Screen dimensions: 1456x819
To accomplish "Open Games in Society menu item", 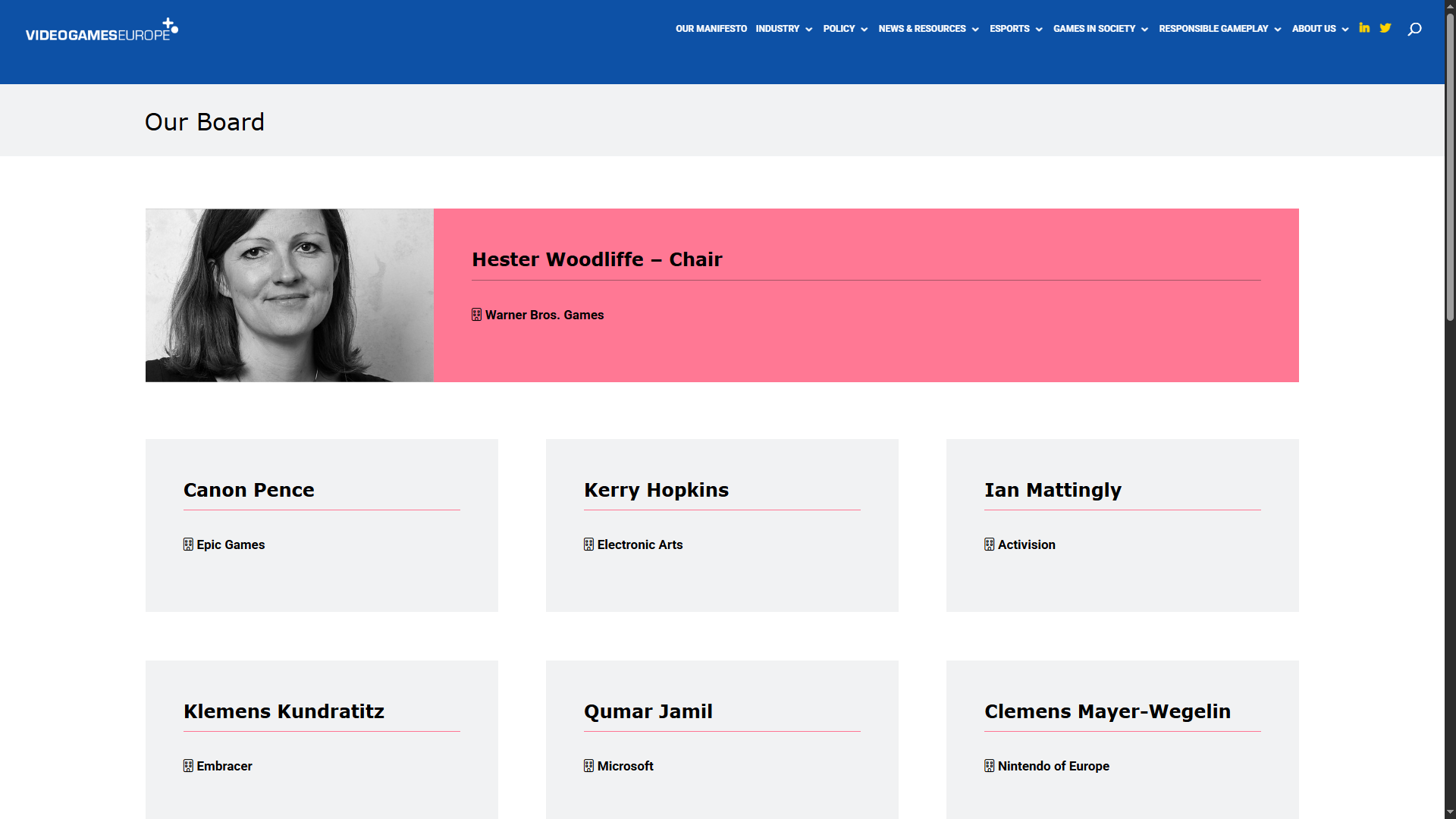I will pyautogui.click(x=1094, y=29).
